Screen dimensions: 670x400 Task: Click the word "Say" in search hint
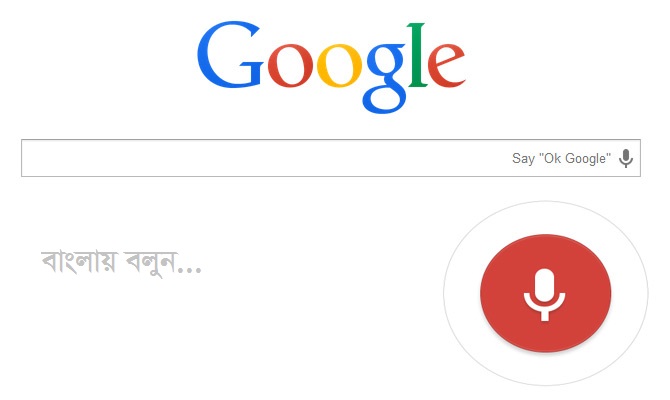[x=523, y=159]
